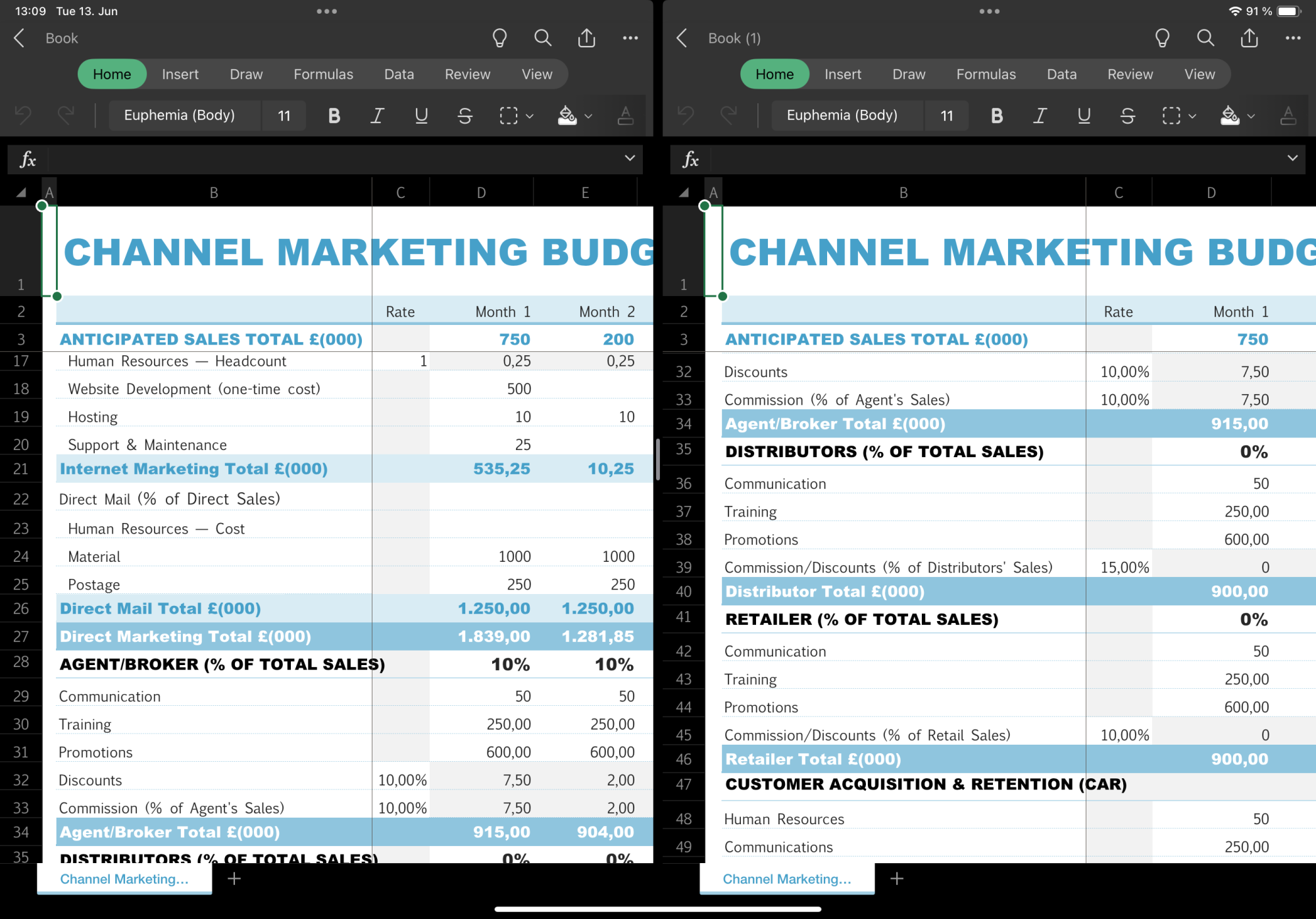The image size is (1316, 919).
Task: Tap the share icon in left window
Action: (586, 38)
